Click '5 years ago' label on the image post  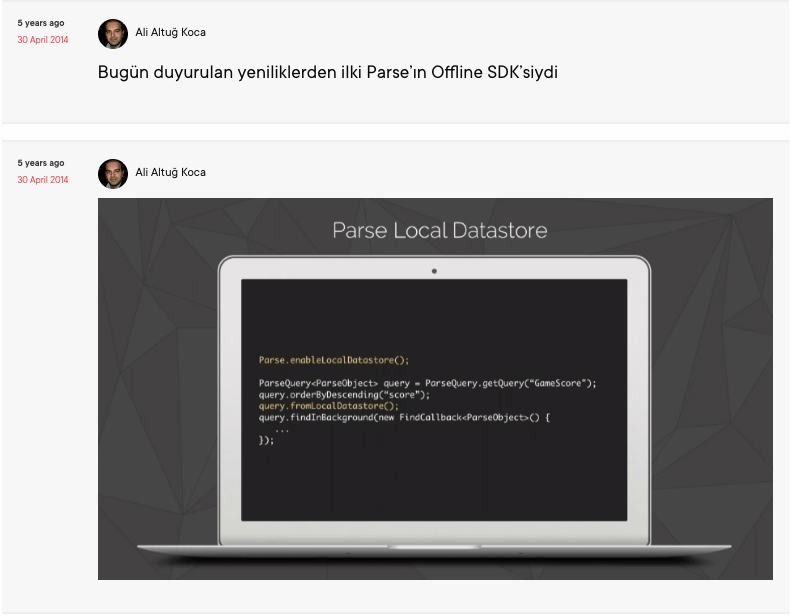pyautogui.click(x=41, y=162)
